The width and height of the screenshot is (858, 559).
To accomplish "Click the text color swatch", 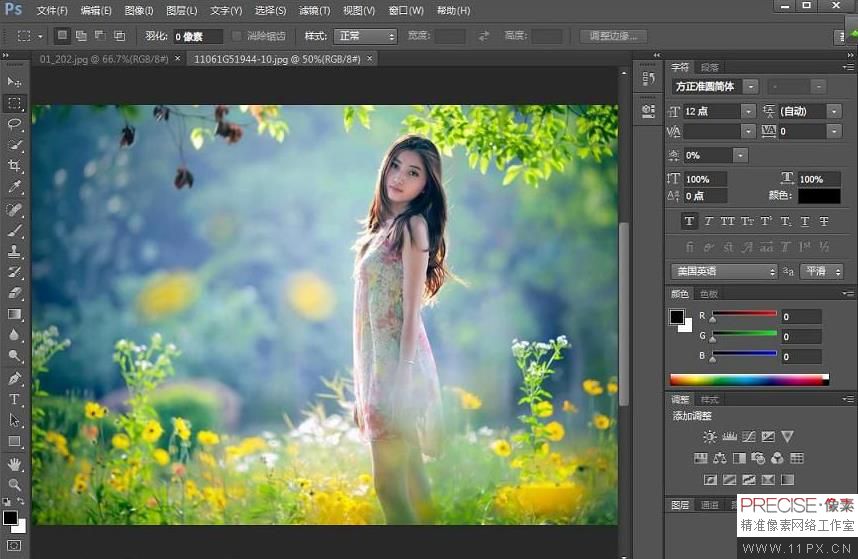I will pos(819,195).
